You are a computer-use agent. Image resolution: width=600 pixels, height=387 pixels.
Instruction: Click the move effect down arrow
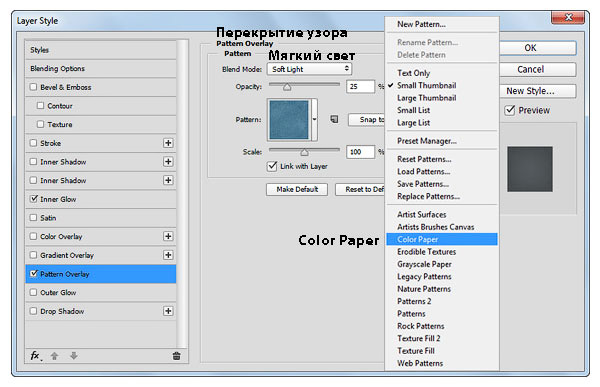[x=74, y=356]
